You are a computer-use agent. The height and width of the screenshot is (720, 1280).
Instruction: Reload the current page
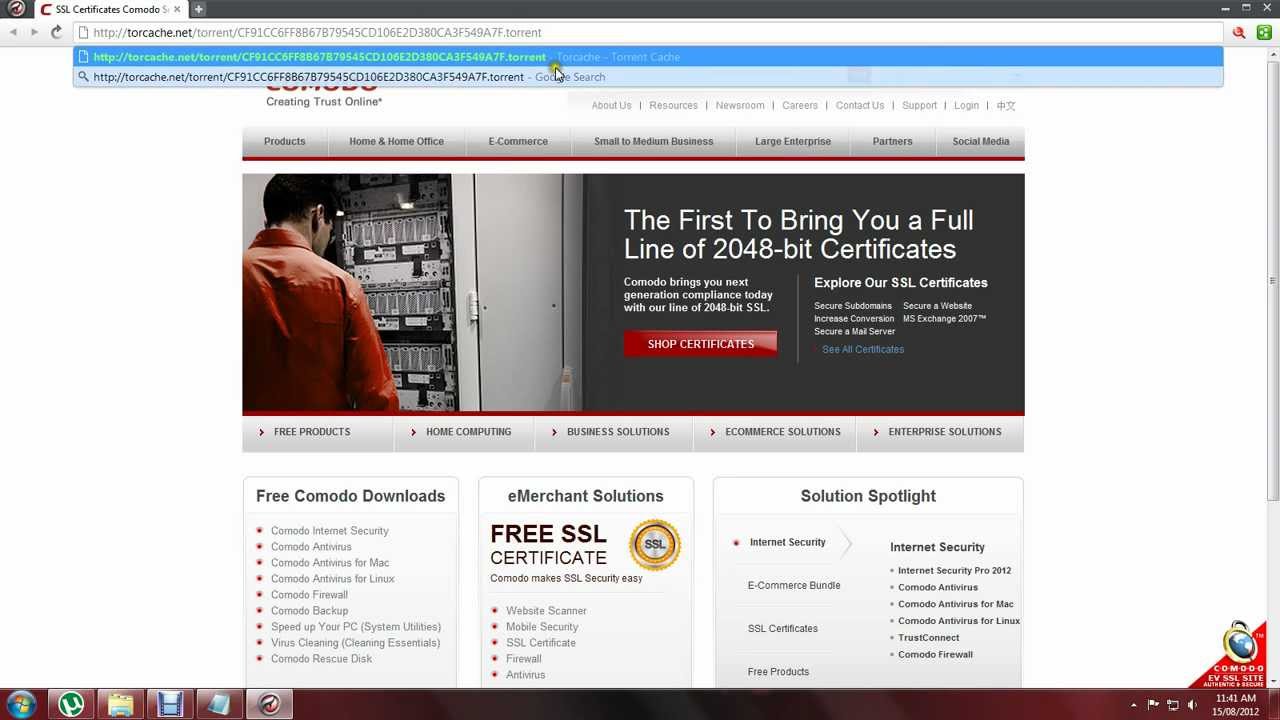coord(56,32)
